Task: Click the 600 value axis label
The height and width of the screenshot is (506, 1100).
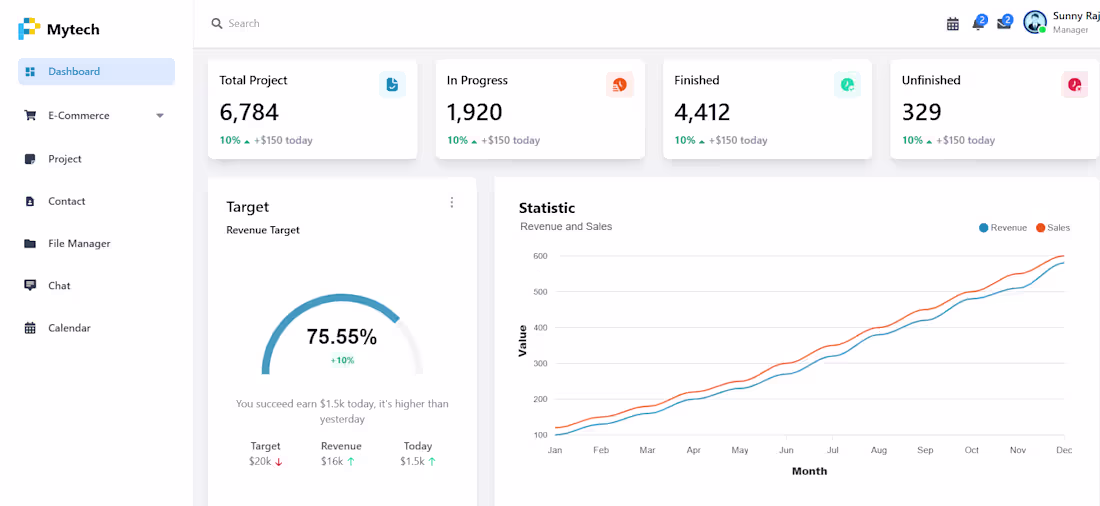Action: [539, 255]
